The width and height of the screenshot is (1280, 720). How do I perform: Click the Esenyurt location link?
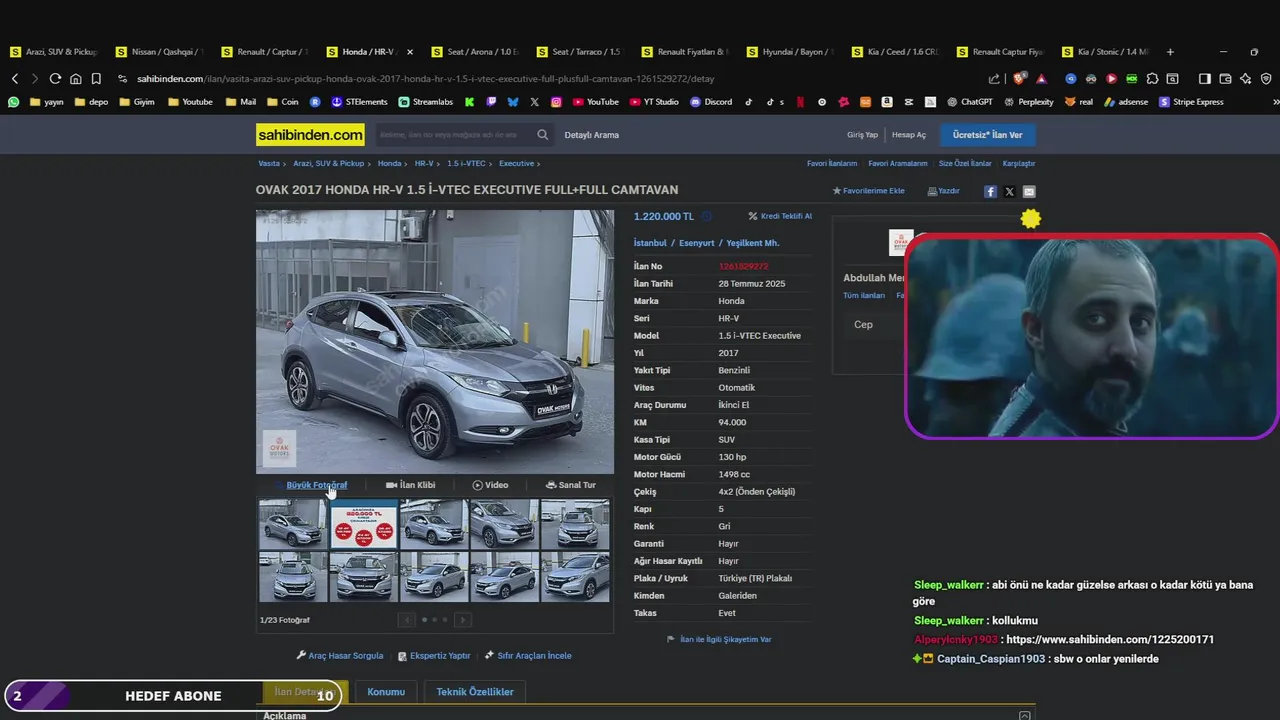[x=697, y=243]
